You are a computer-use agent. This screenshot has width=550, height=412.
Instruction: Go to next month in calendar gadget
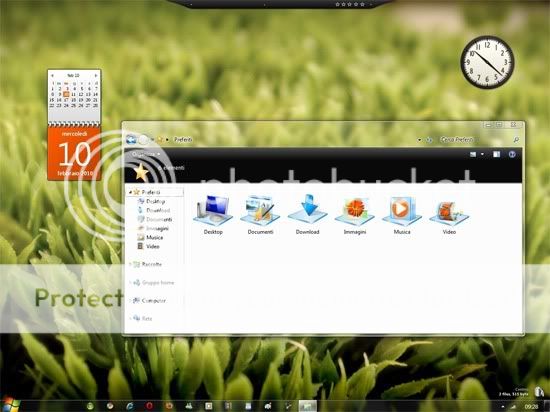click(x=95, y=75)
